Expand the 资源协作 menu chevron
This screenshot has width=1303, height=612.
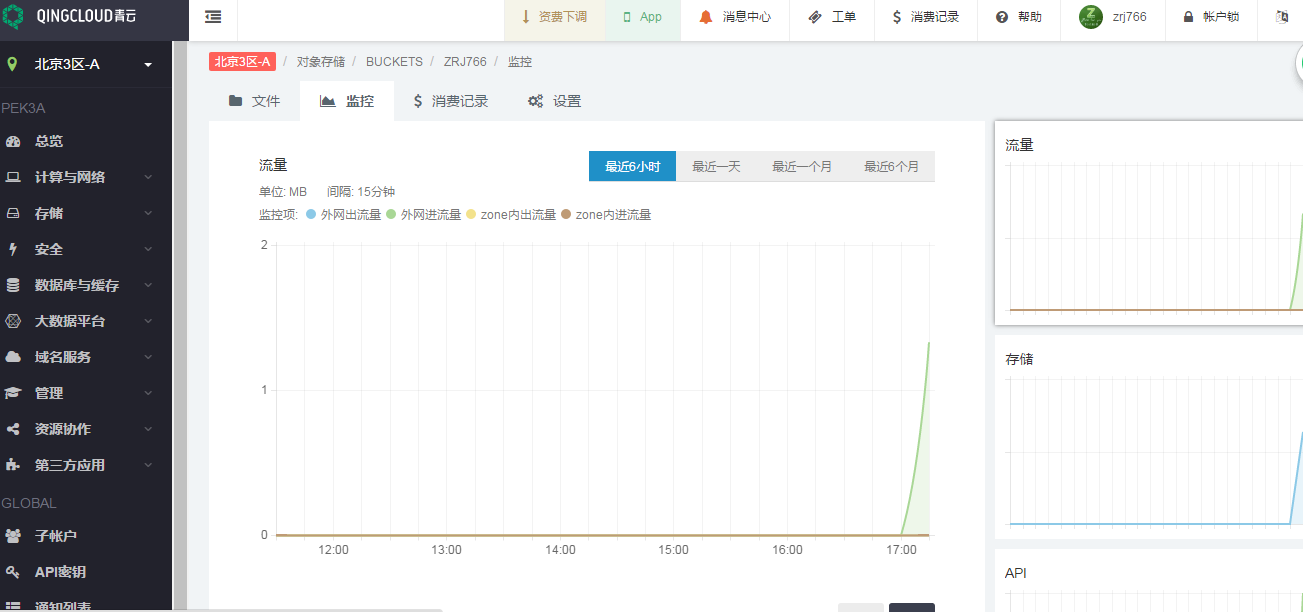148,429
